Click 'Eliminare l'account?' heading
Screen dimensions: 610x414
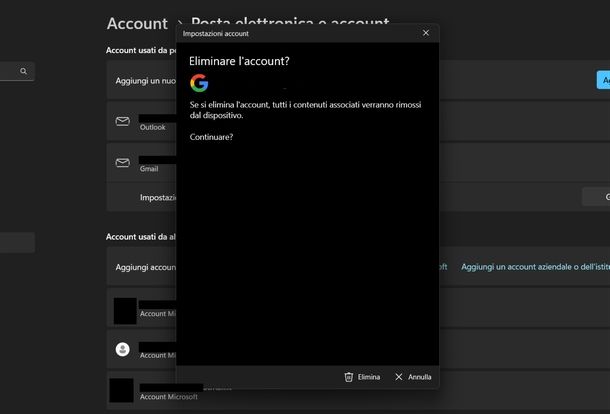click(x=239, y=61)
